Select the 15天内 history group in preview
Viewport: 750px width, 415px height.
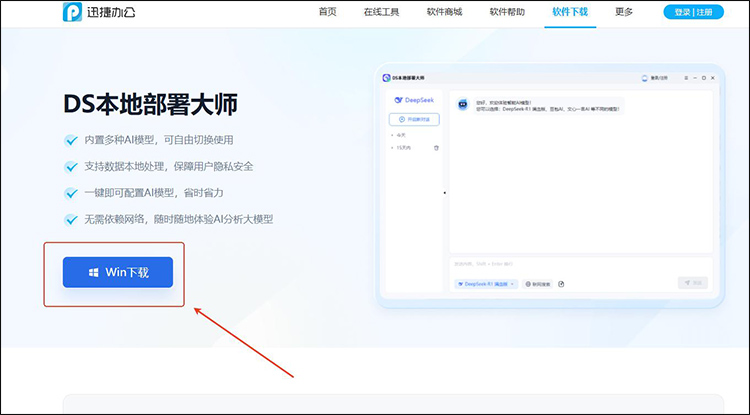pos(403,148)
